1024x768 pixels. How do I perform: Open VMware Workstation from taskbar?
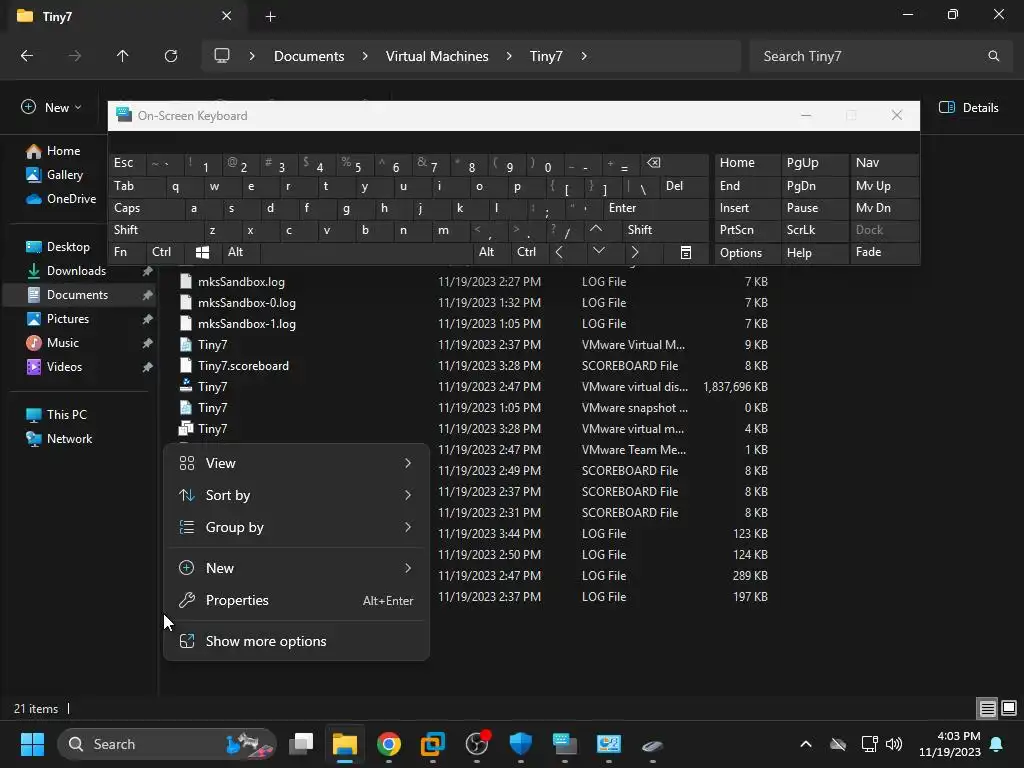[x=432, y=744]
